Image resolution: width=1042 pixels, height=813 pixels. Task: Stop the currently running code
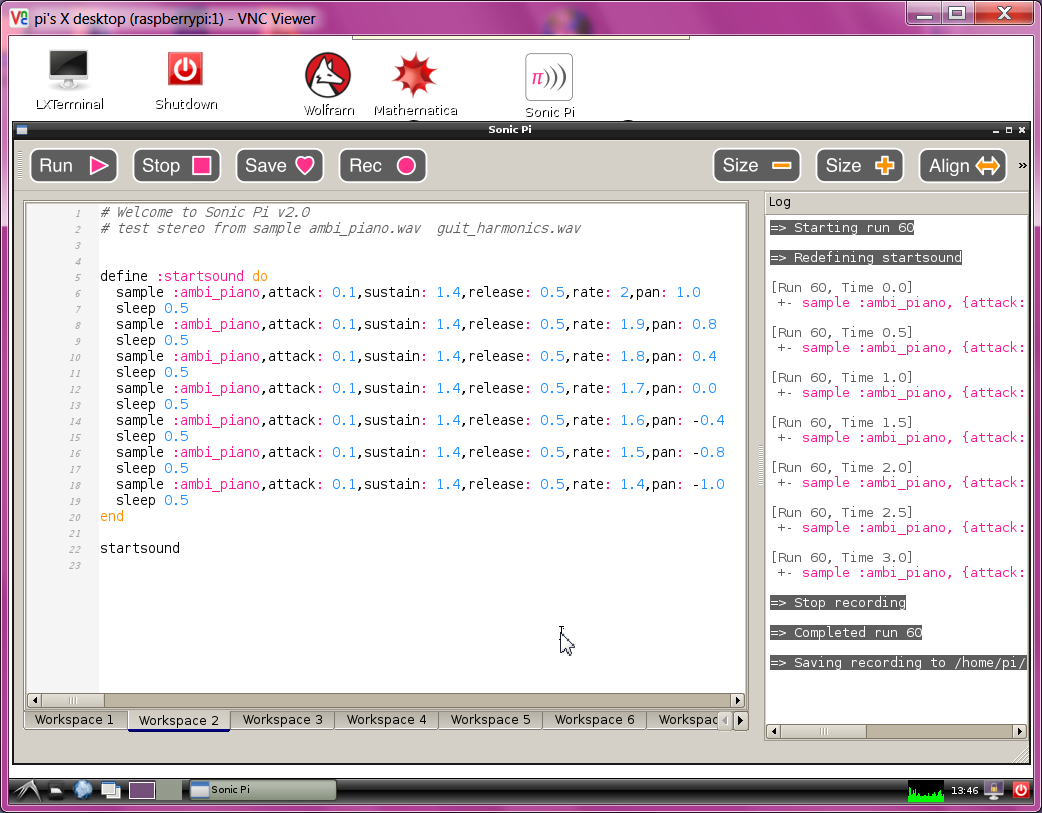[177, 166]
